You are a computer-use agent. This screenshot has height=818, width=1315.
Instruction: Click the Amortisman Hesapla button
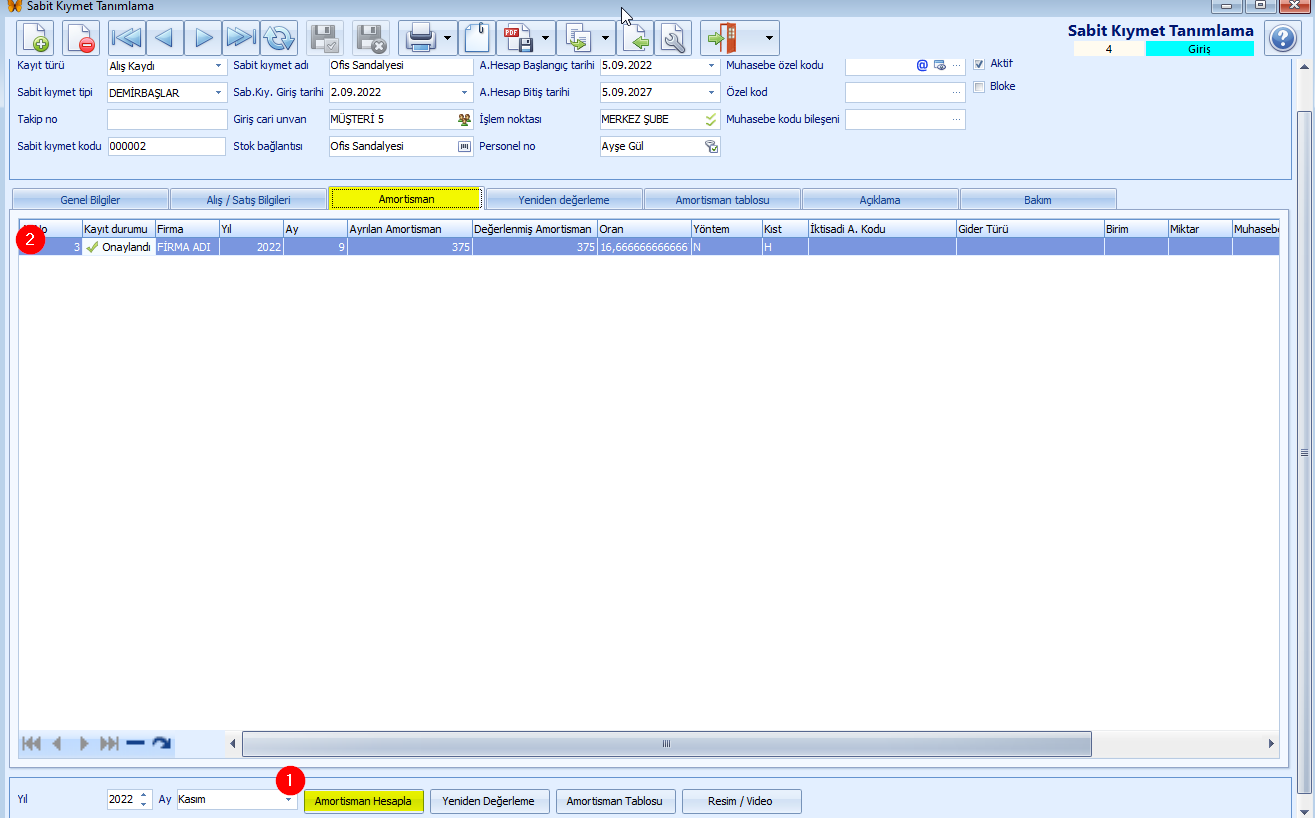click(x=363, y=801)
